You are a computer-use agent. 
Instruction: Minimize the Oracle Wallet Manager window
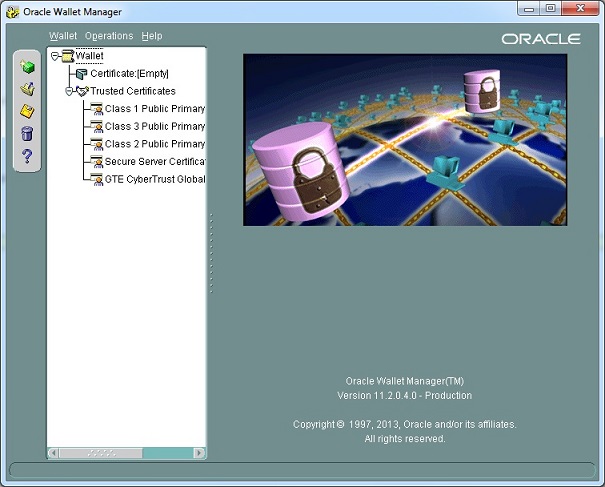(x=529, y=9)
